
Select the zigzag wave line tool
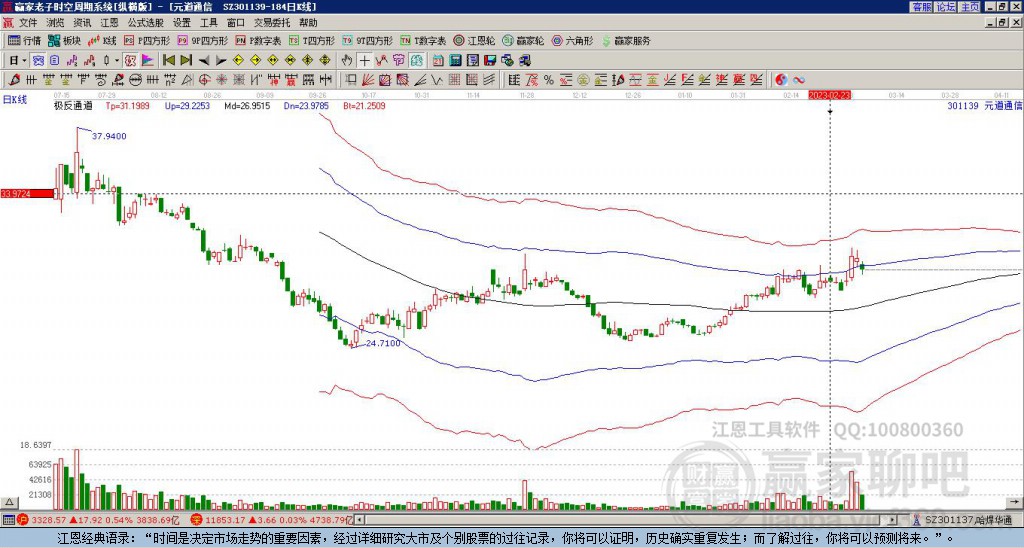[x=437, y=80]
